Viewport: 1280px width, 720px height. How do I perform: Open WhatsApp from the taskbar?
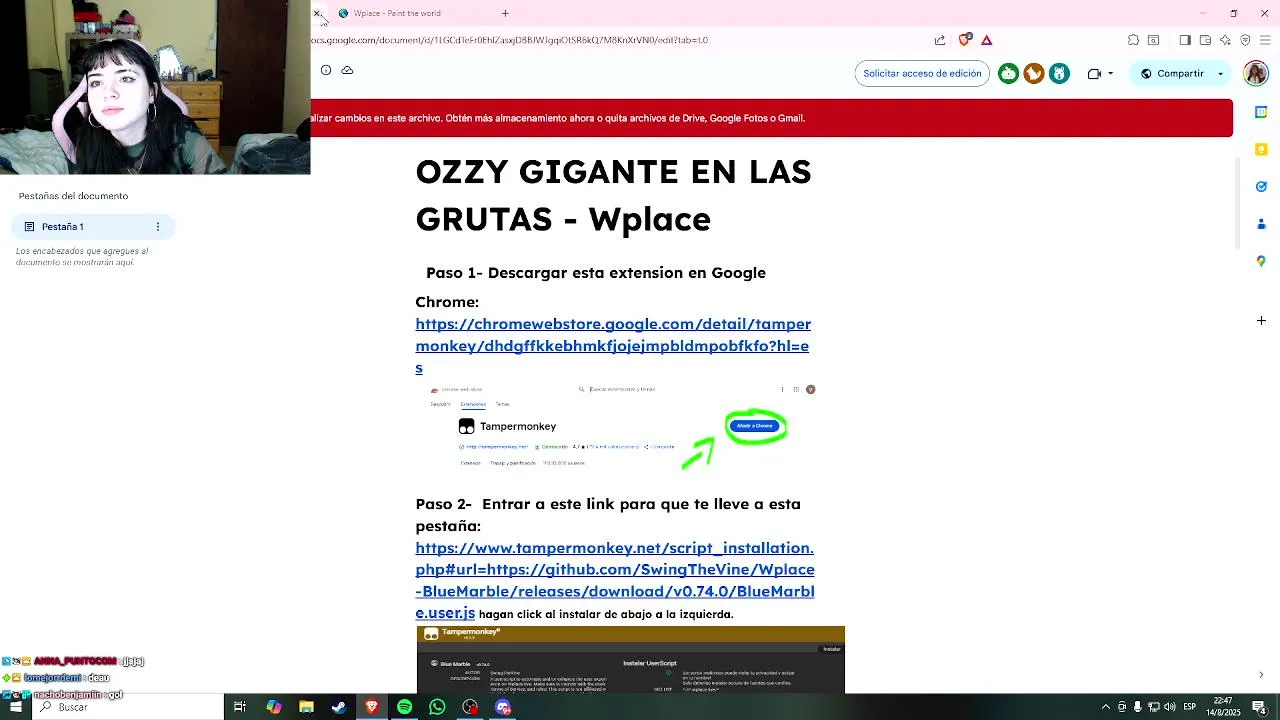pos(437,707)
